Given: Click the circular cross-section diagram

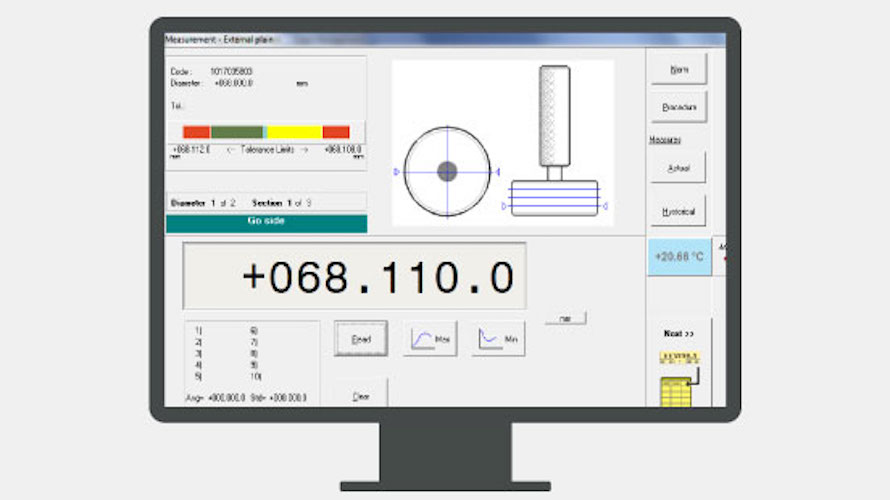Looking at the screenshot, I should click(447, 172).
